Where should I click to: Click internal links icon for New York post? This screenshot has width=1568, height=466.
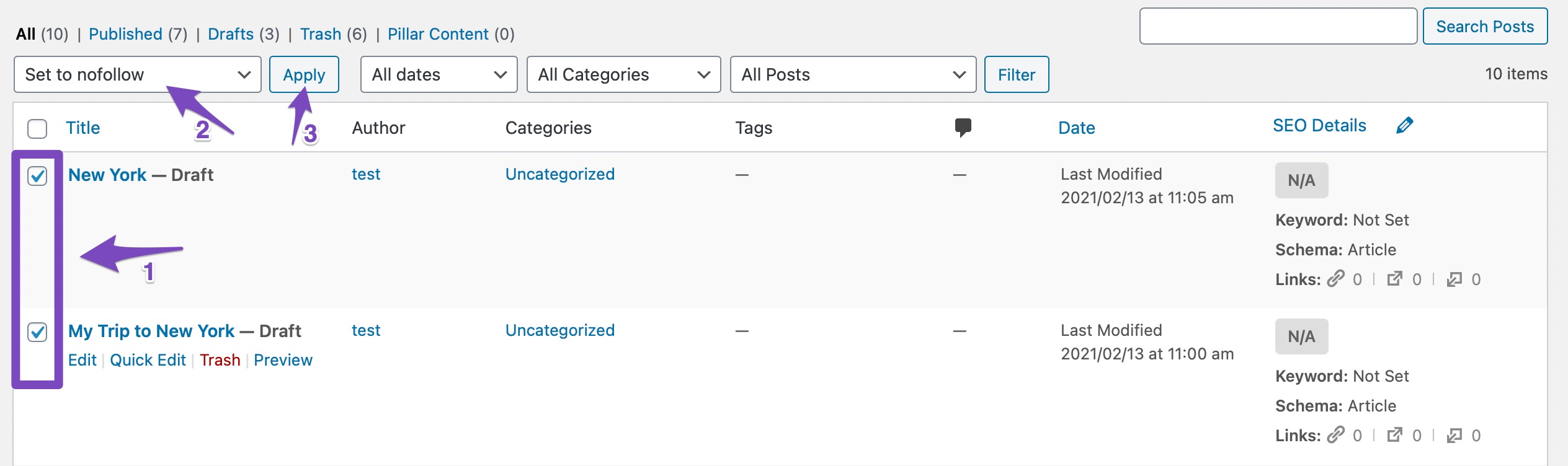[x=1336, y=279]
